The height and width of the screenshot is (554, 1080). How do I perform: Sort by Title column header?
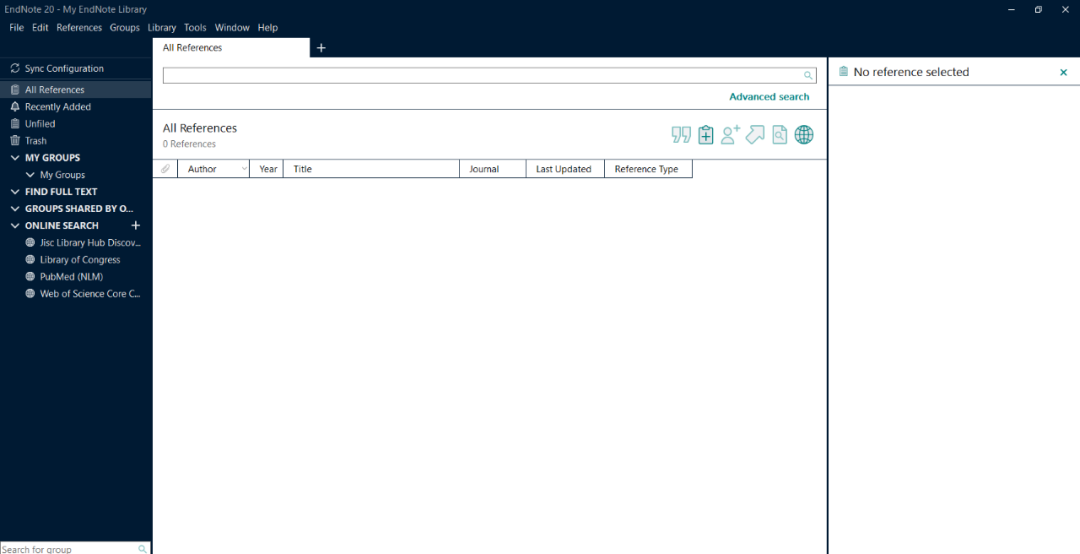[x=371, y=169]
